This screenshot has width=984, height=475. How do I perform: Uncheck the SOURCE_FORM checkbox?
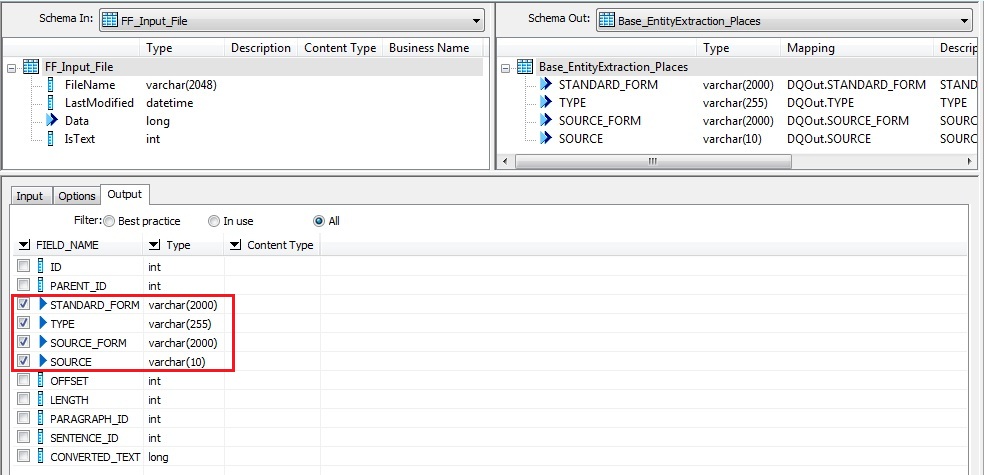tap(24, 342)
